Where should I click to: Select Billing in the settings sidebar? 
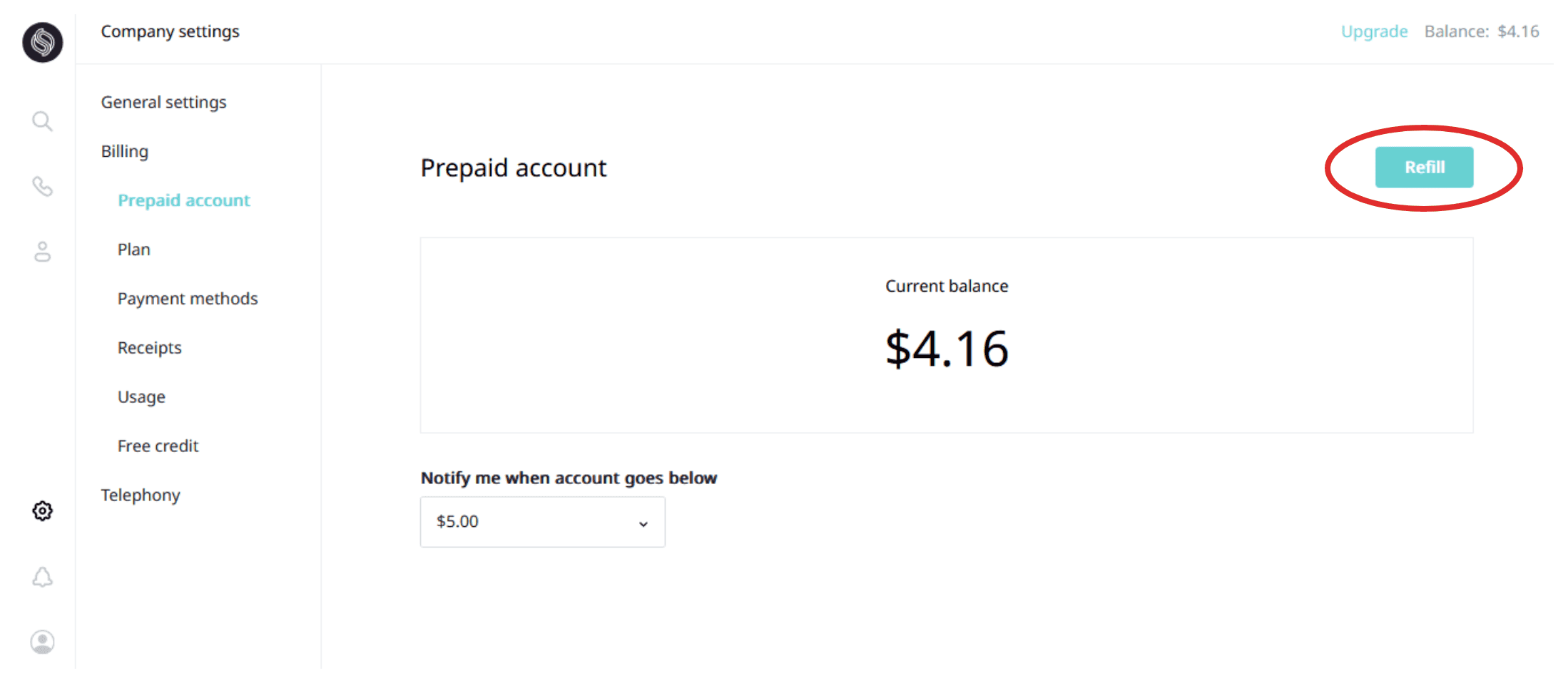(125, 151)
